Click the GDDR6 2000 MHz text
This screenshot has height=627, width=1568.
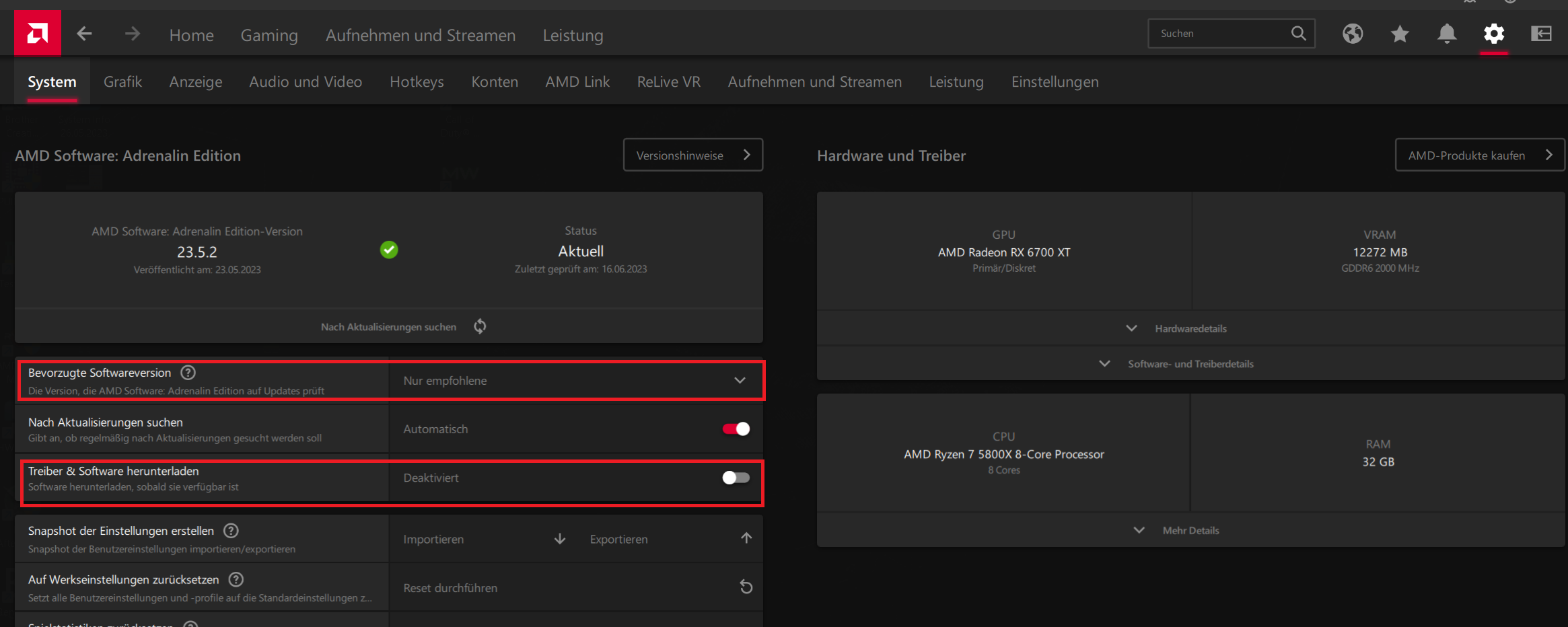tap(1380, 268)
